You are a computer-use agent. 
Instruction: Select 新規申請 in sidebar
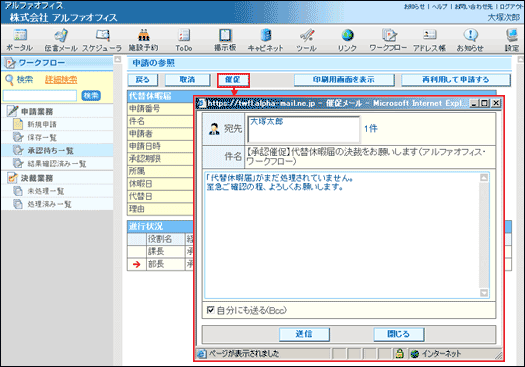42,125
